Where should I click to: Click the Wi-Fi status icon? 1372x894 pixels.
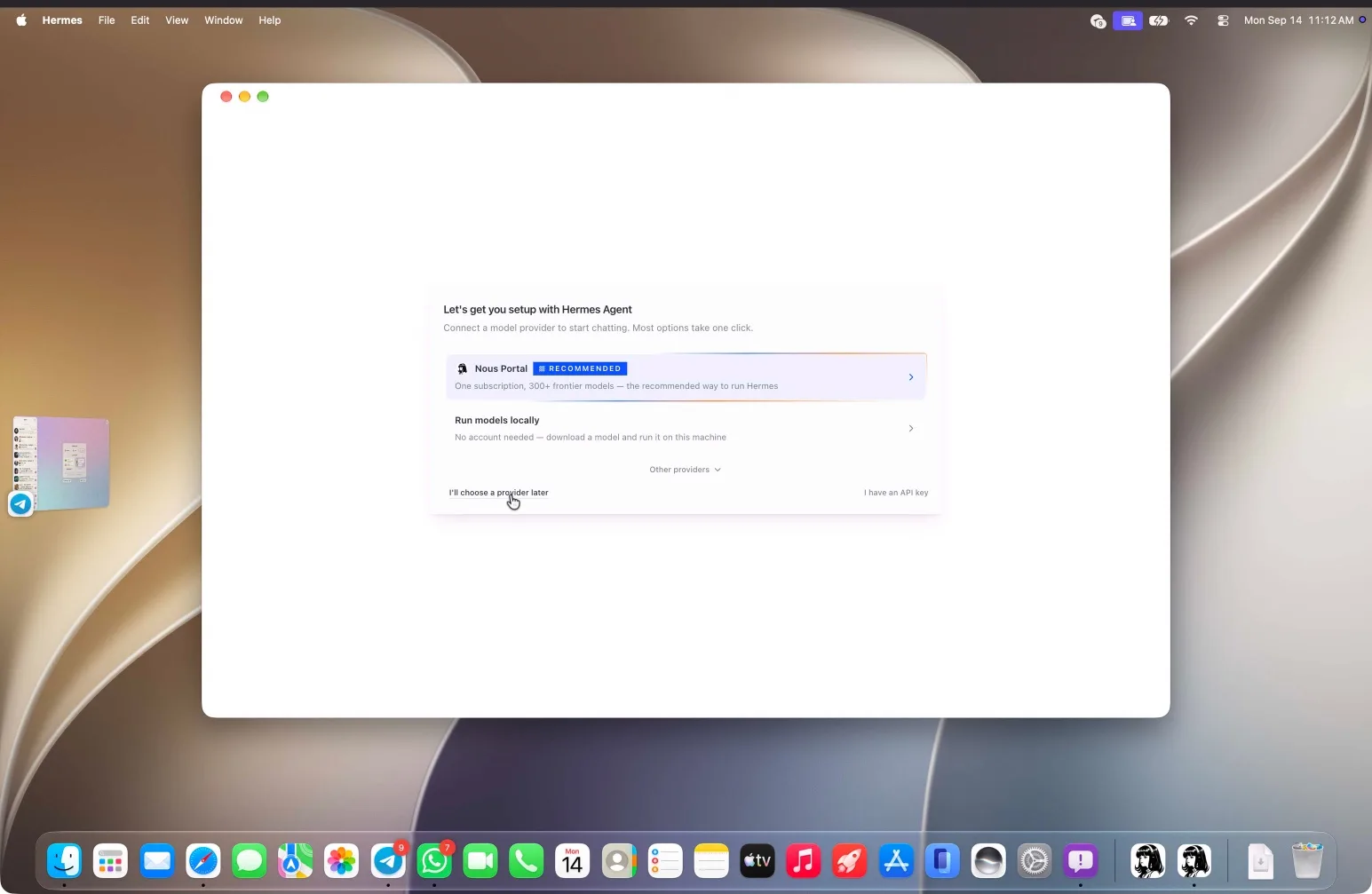tap(1192, 20)
